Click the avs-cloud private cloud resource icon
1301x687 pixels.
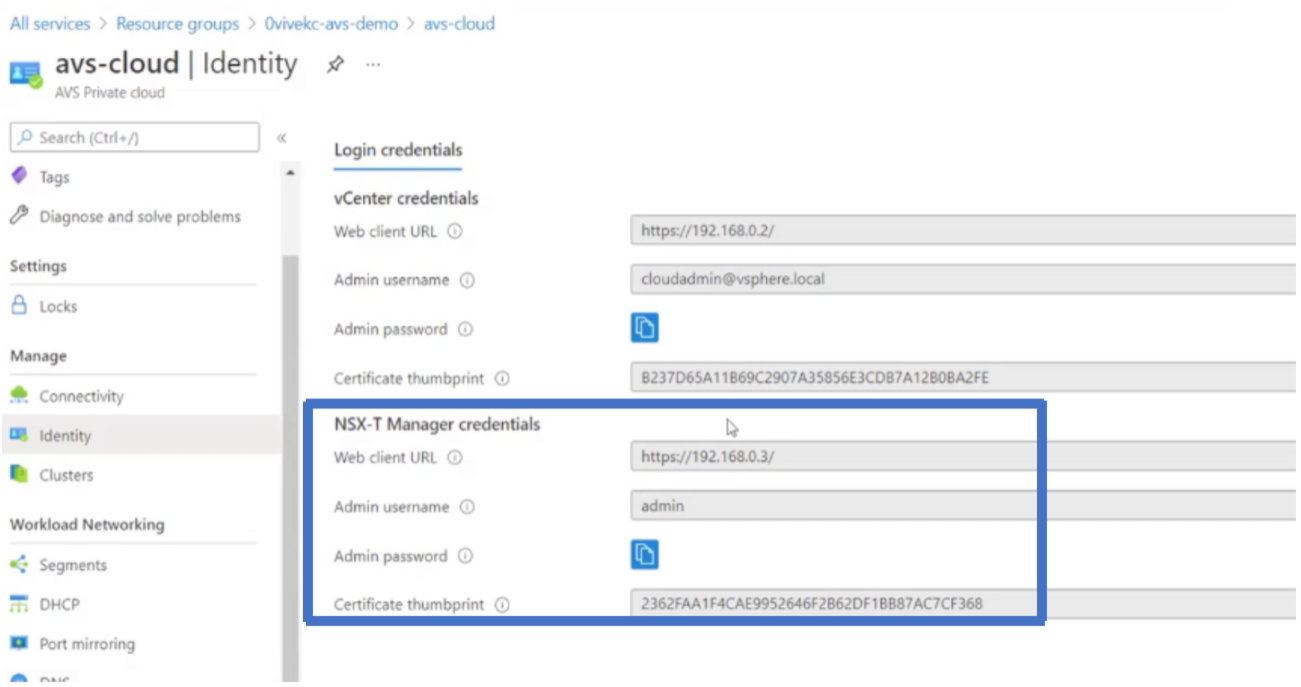pyautogui.click(x=26, y=75)
